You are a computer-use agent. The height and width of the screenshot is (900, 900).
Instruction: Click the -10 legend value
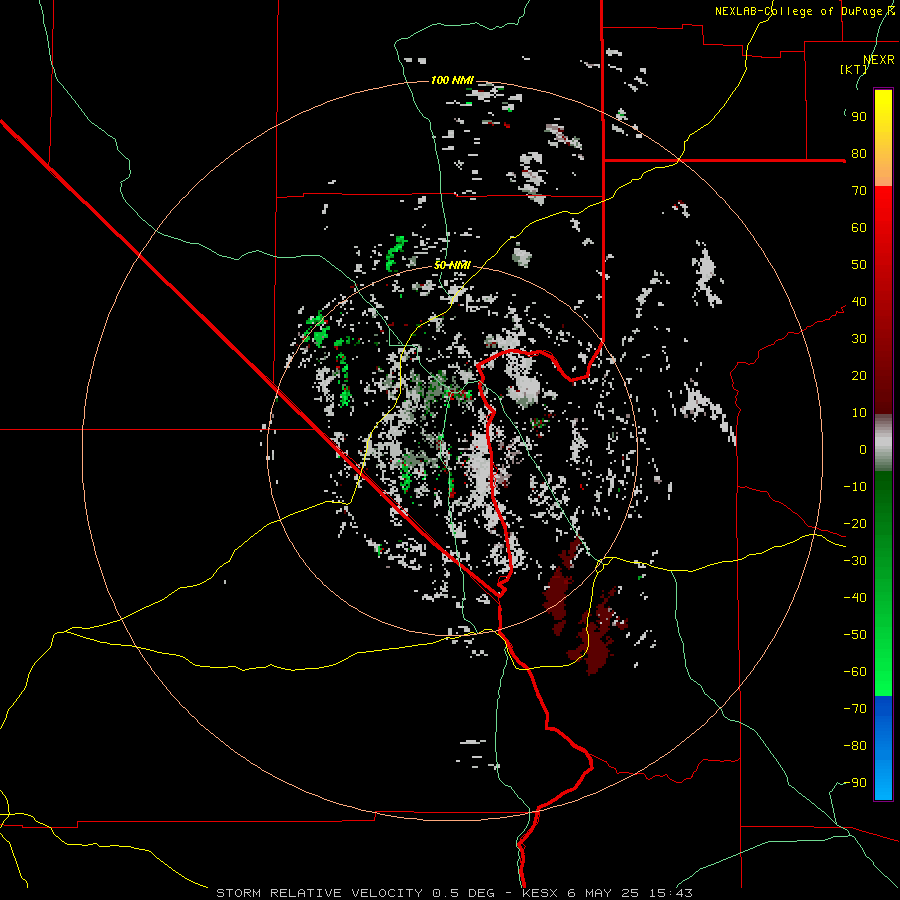tap(855, 487)
